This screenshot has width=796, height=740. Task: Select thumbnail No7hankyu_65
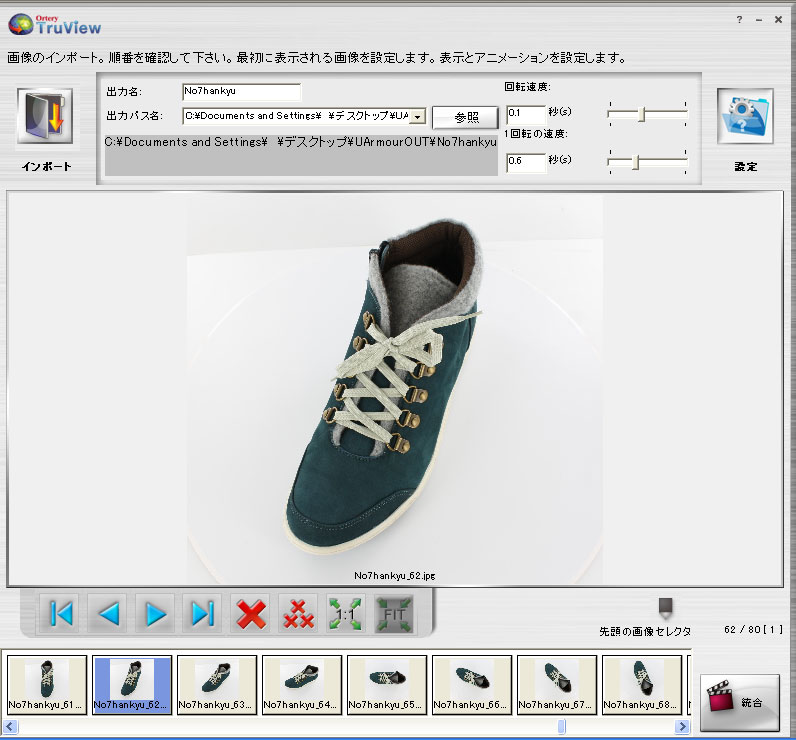(387, 685)
